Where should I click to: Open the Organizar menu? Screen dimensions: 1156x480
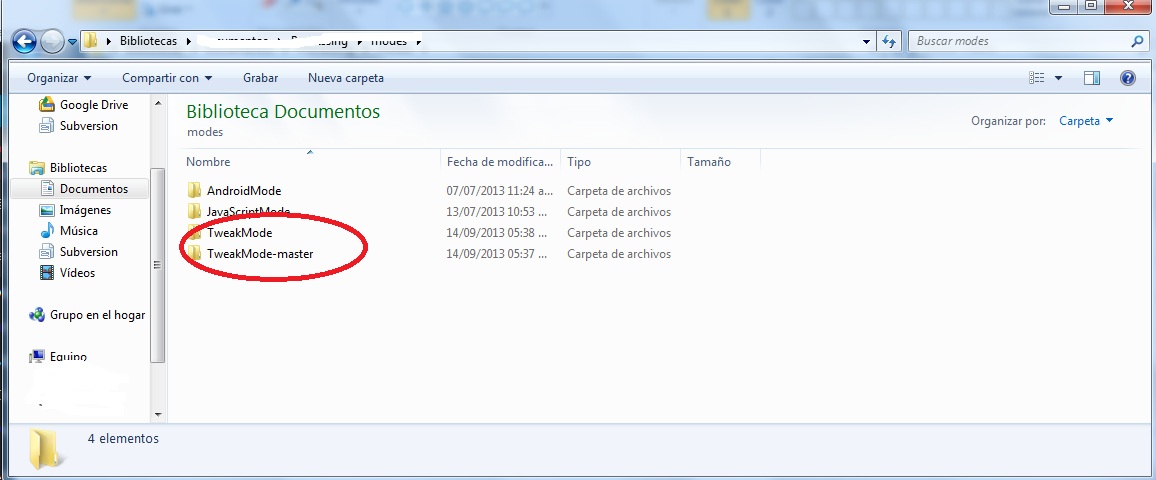tap(59, 78)
